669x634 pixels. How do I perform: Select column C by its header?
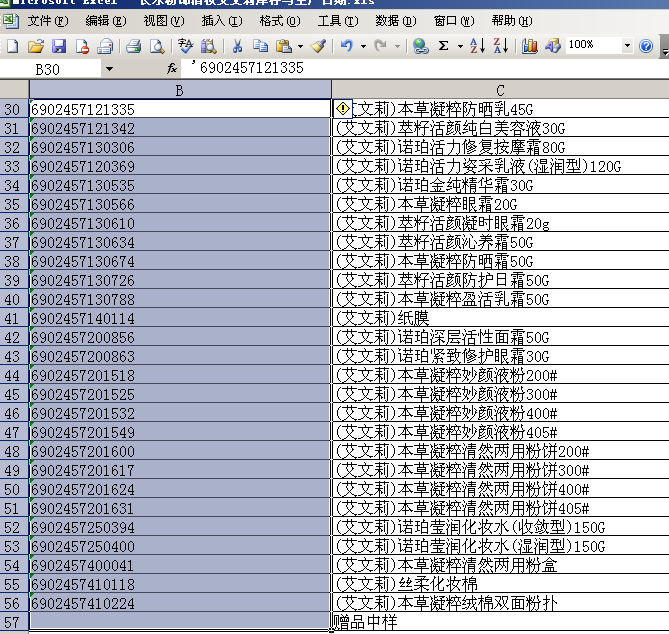pos(500,90)
